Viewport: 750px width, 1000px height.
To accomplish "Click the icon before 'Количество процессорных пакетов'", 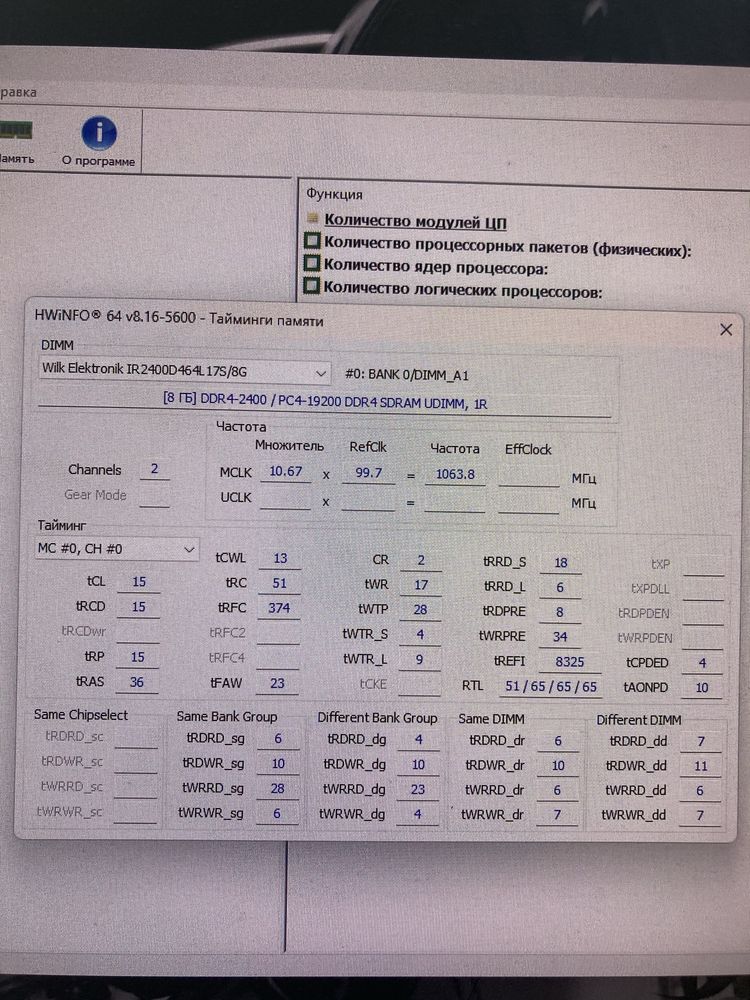I will (x=312, y=241).
